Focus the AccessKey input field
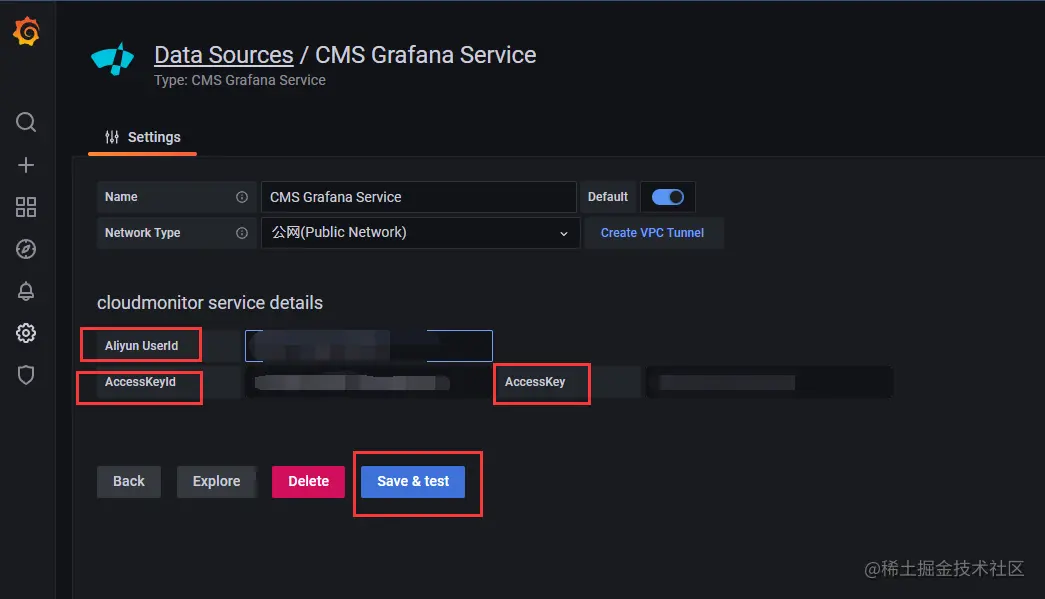The image size is (1045, 599). 770,382
